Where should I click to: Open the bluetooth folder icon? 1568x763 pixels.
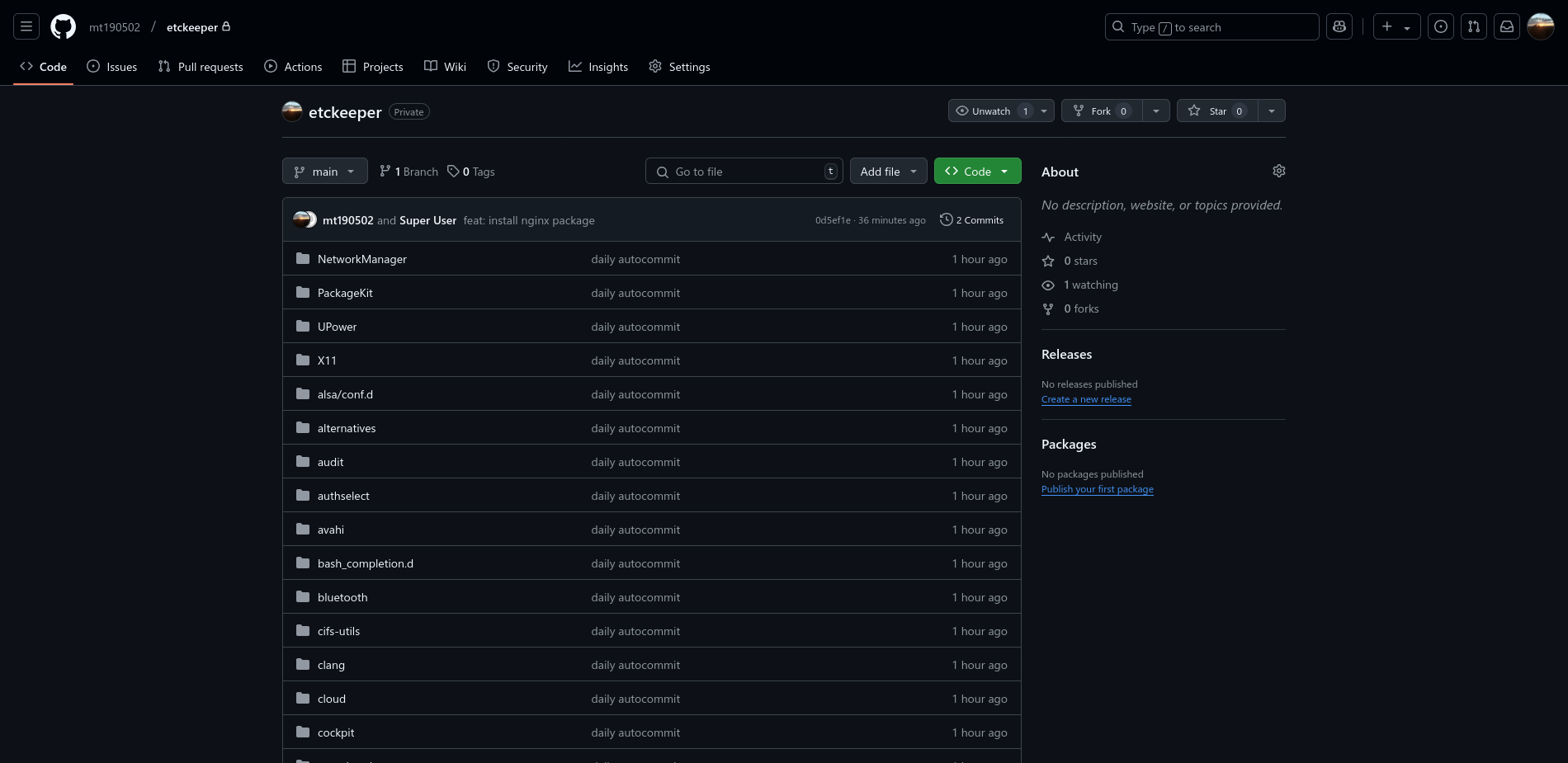303,596
